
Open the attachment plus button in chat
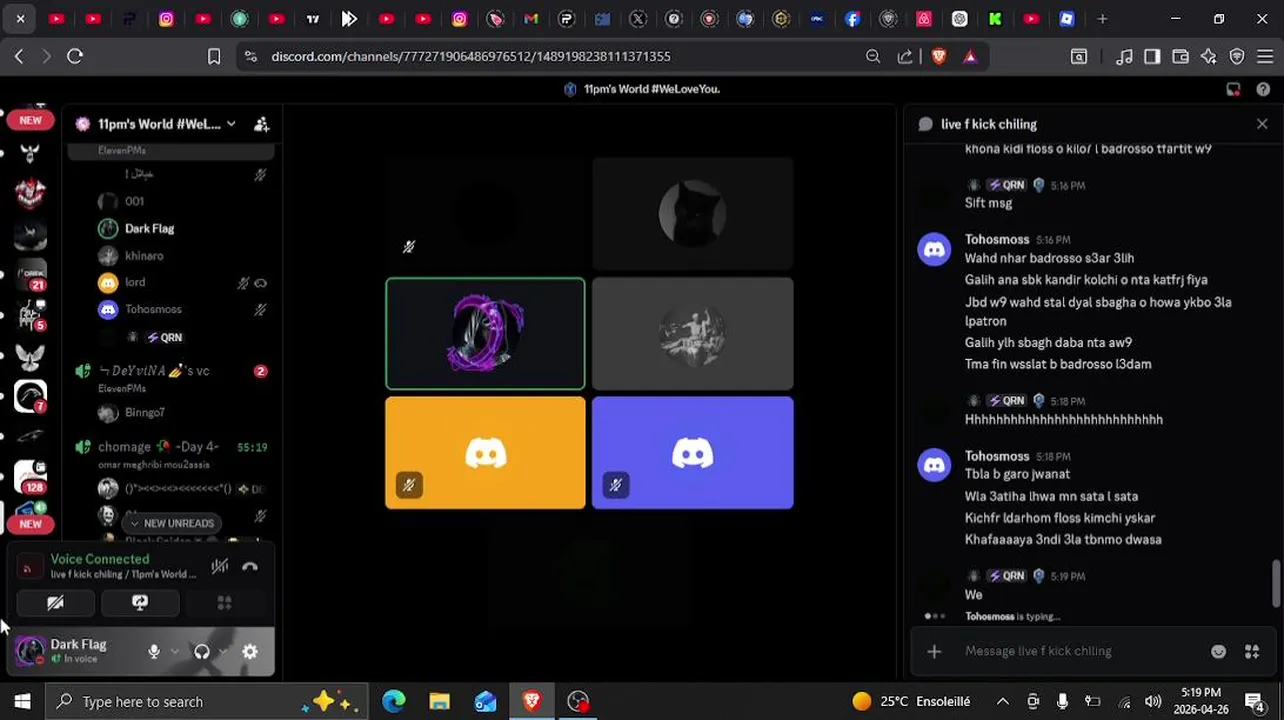coord(934,651)
